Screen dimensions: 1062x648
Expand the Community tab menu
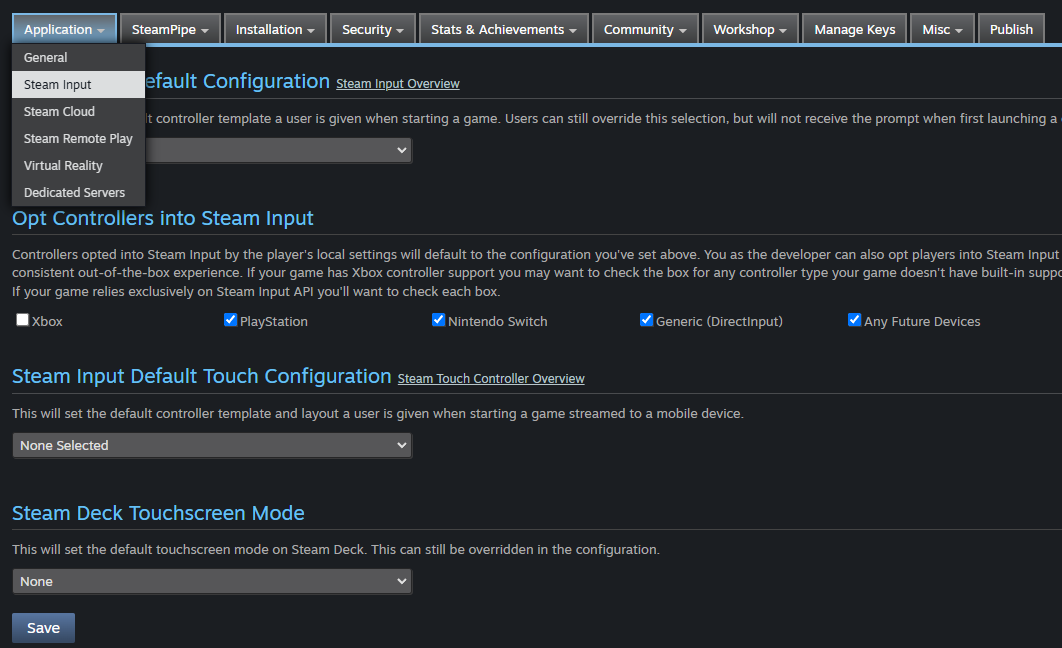click(645, 29)
